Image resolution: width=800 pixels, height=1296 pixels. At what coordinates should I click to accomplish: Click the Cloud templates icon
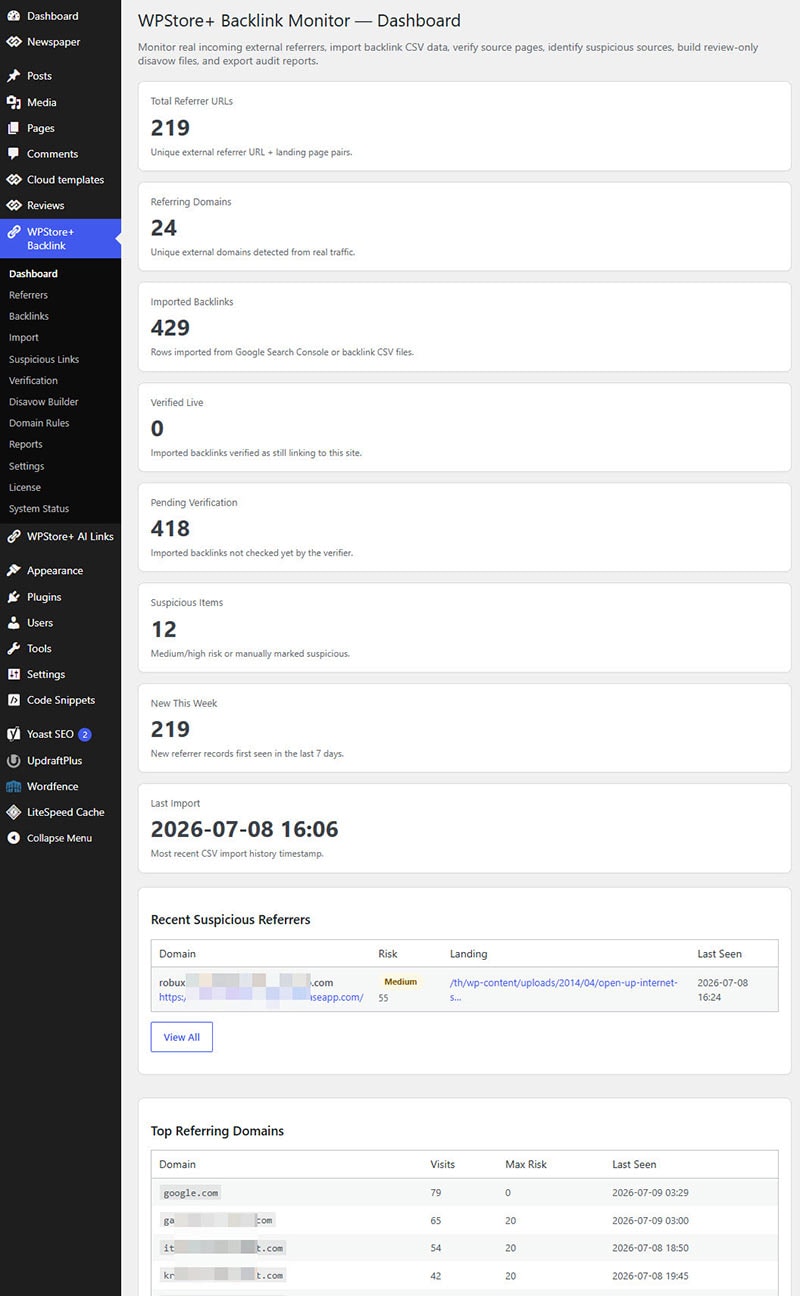point(13,180)
